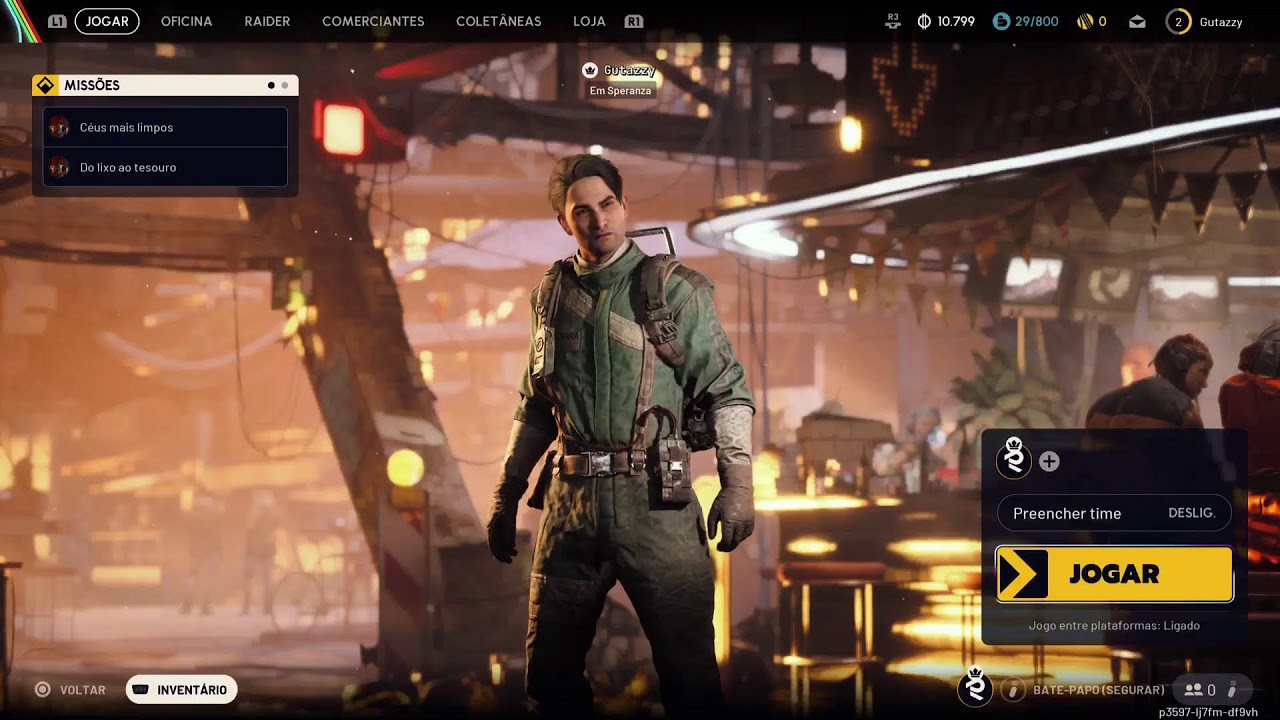The height and width of the screenshot is (720, 1280).
Task: Open the Gutazzy profile name in top bar
Action: click(x=1221, y=21)
